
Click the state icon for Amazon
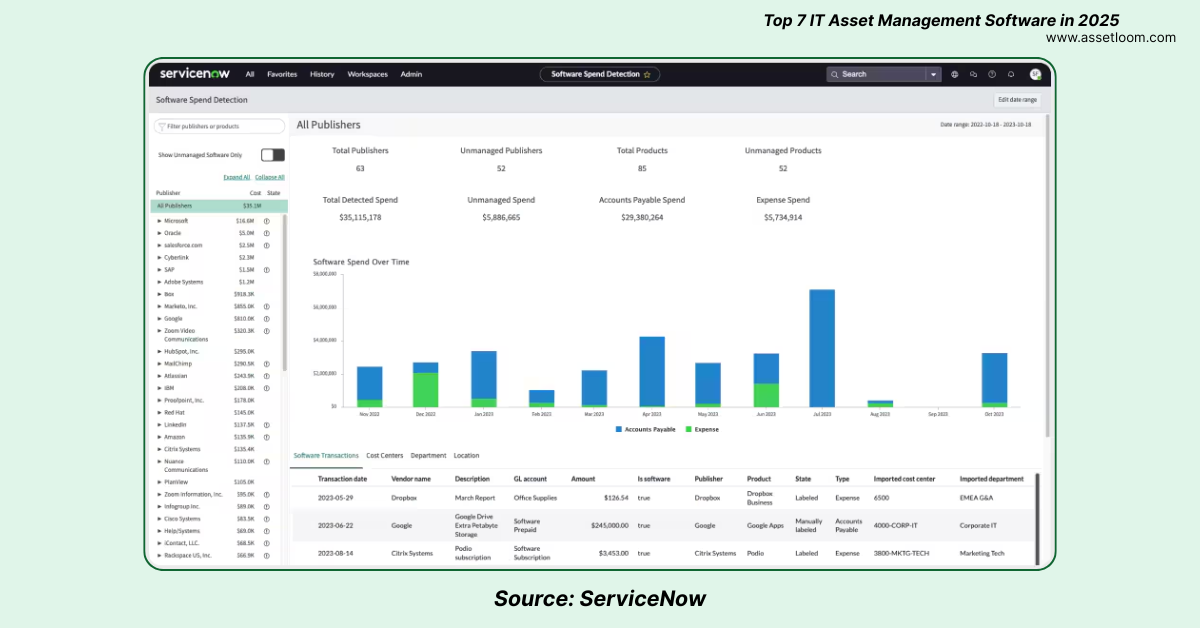coord(267,437)
